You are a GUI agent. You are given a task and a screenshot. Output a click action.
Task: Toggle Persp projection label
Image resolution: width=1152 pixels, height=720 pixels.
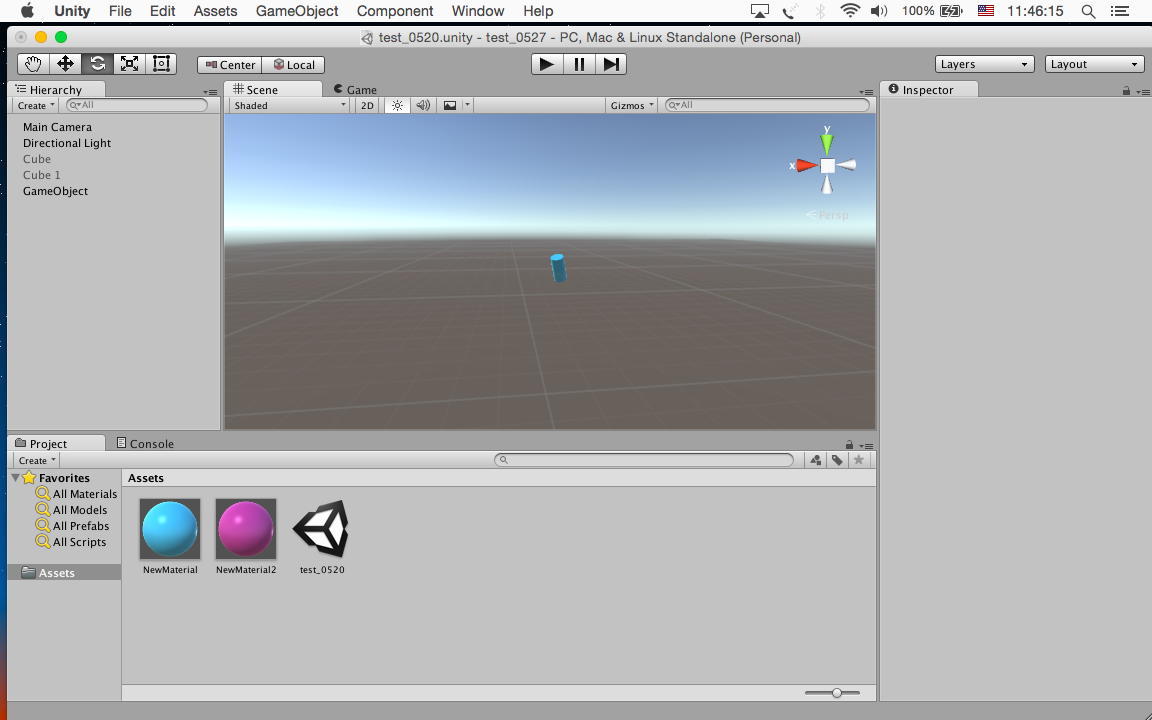pos(827,215)
